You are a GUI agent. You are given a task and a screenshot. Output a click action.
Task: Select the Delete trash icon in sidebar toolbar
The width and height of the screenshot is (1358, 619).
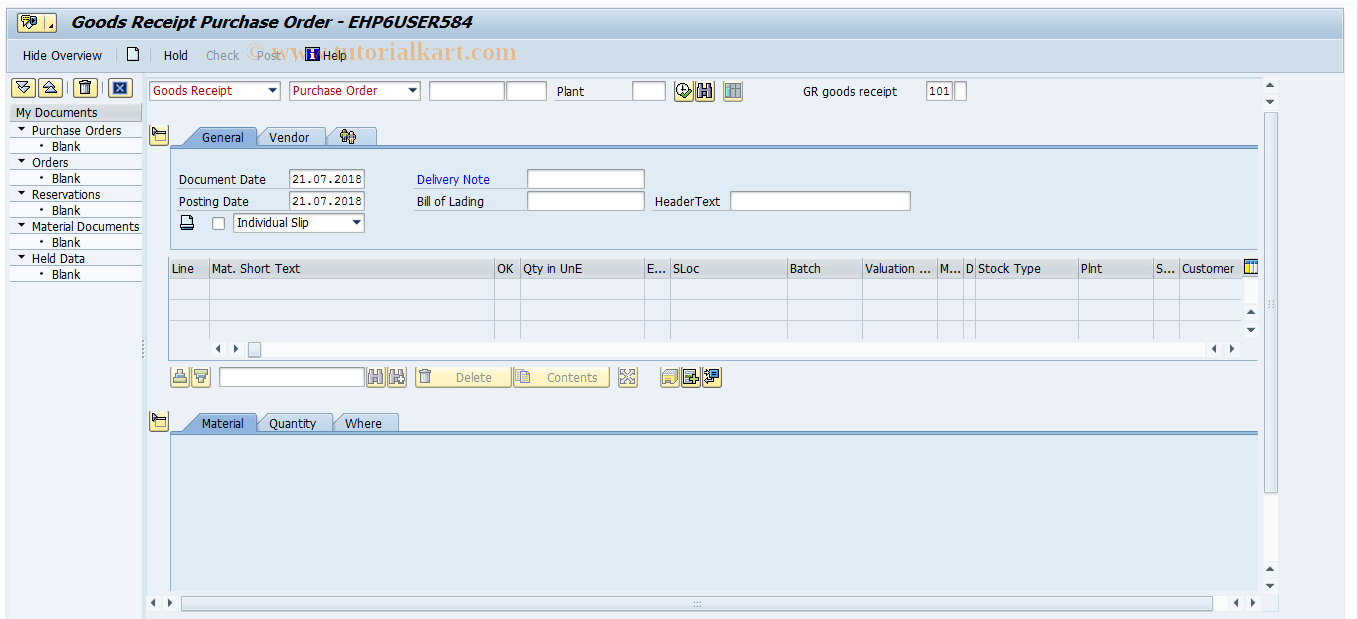click(85, 88)
